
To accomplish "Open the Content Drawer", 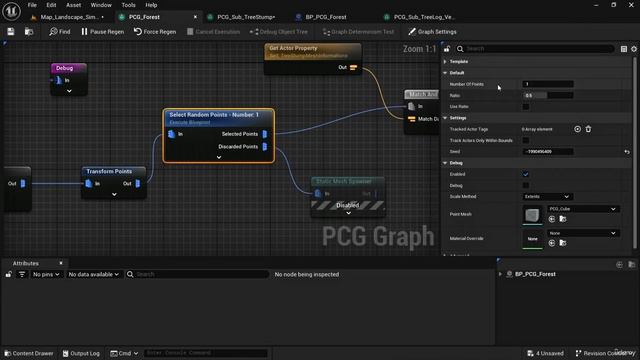I will coord(29,353).
